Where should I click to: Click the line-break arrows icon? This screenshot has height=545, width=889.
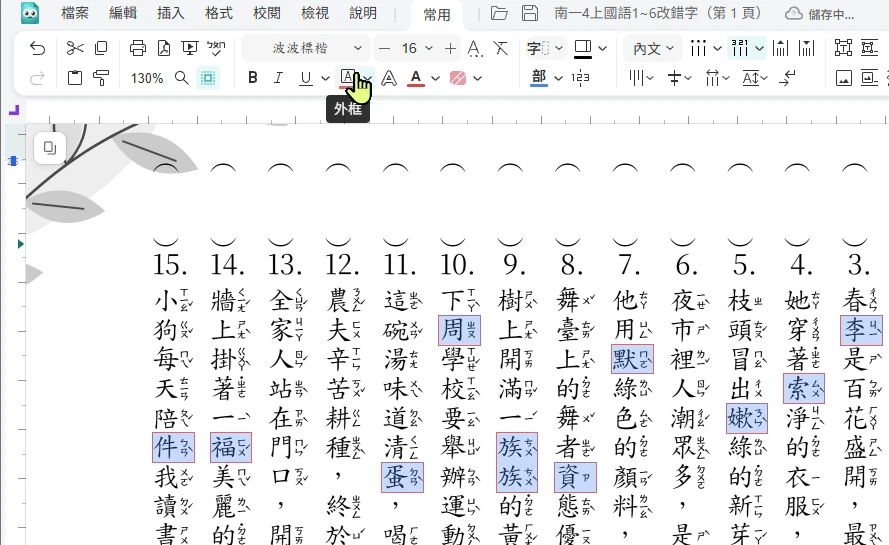(x=787, y=78)
